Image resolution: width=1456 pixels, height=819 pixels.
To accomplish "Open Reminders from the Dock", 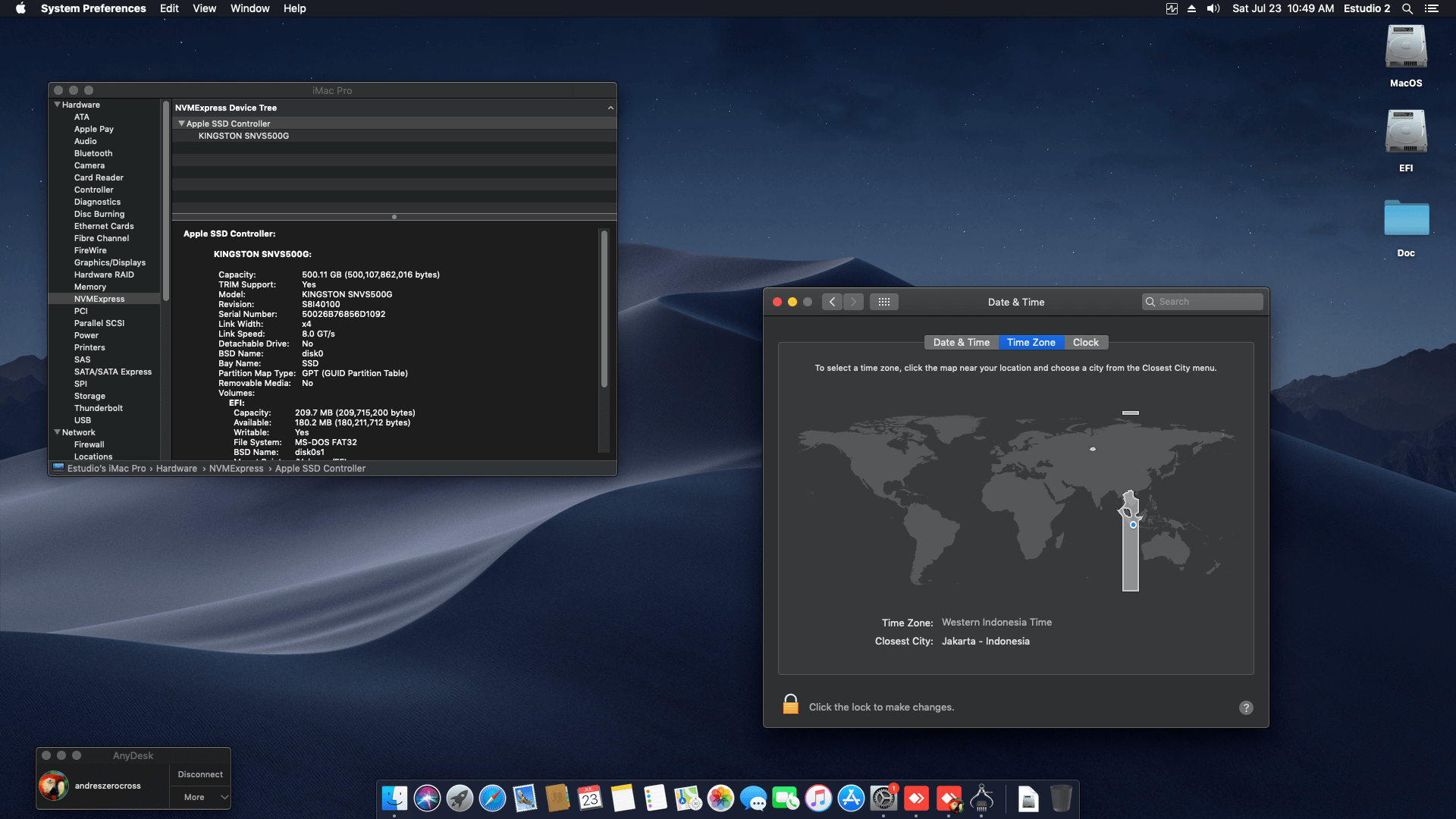I will coord(655,798).
